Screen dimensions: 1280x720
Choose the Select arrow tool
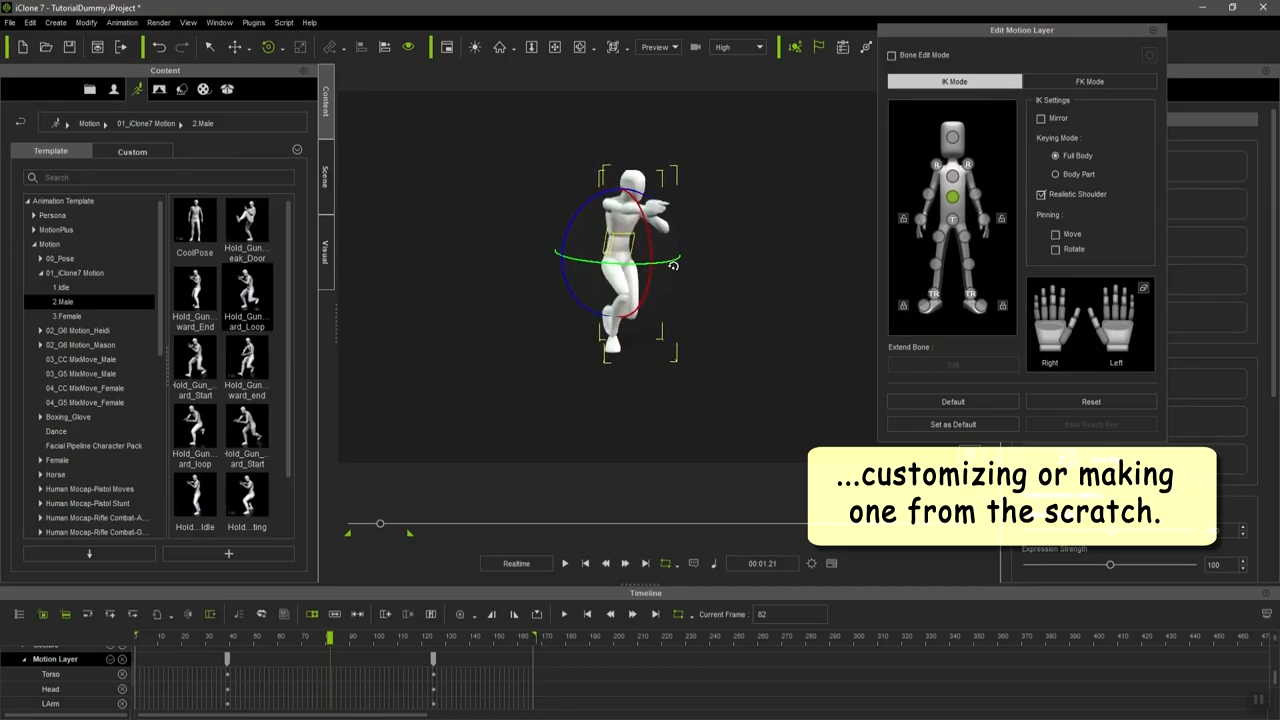[x=210, y=47]
